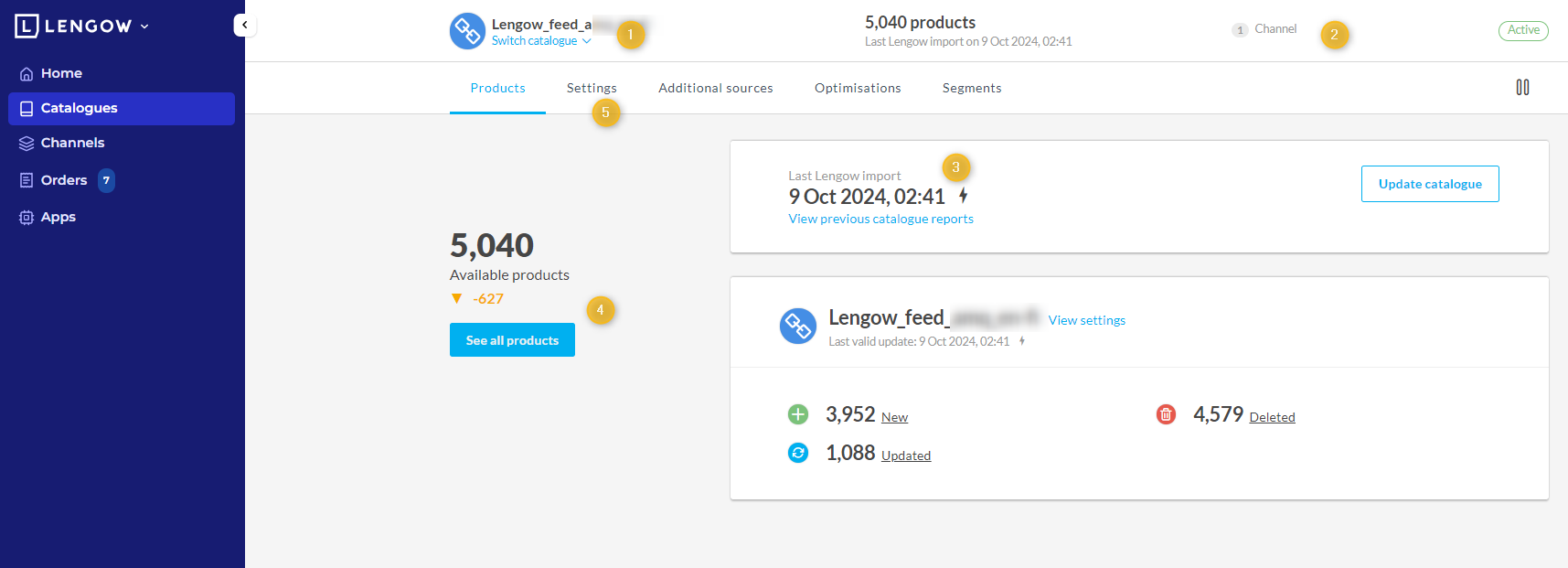Click the red Deleted products trash icon

[1166, 415]
